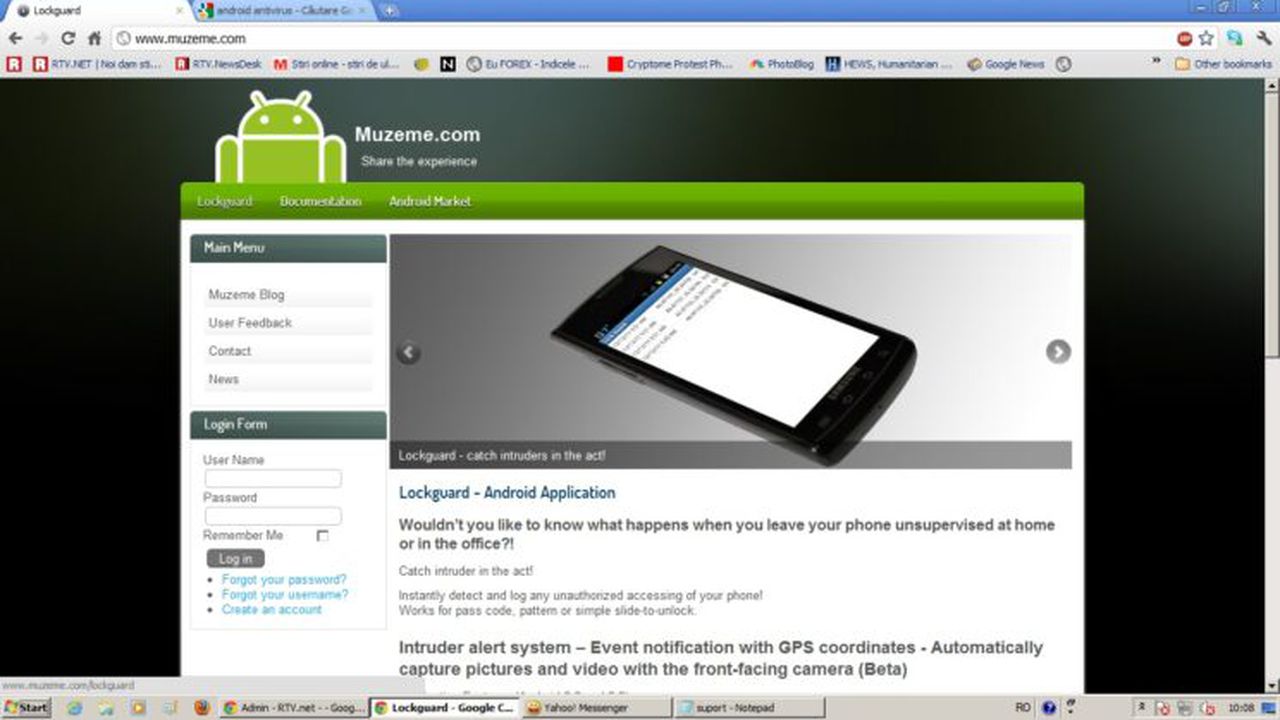Viewport: 1280px width, 720px height.
Task: Go back using the browser back arrow
Action: point(15,38)
